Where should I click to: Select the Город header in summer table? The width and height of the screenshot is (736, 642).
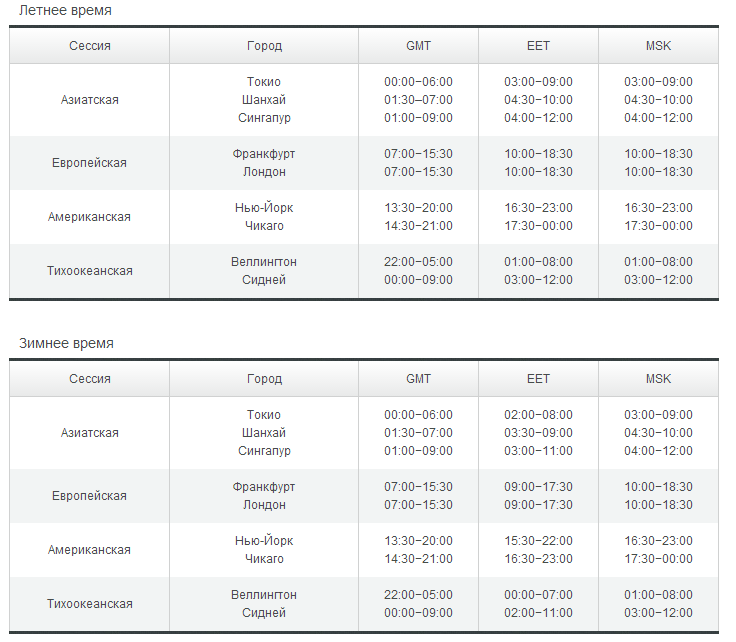(264, 46)
